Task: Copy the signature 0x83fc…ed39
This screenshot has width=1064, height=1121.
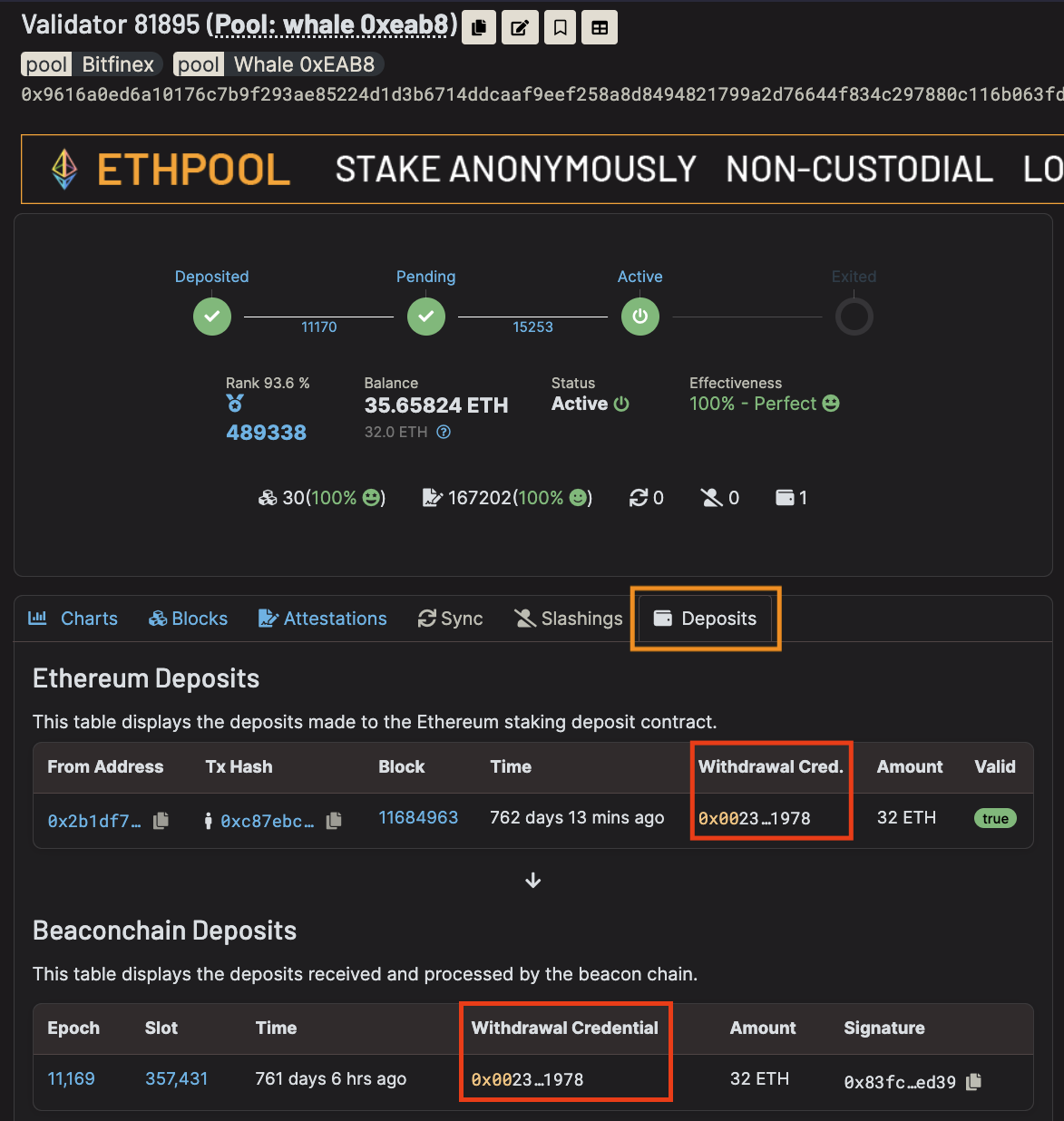Action: click(974, 1081)
